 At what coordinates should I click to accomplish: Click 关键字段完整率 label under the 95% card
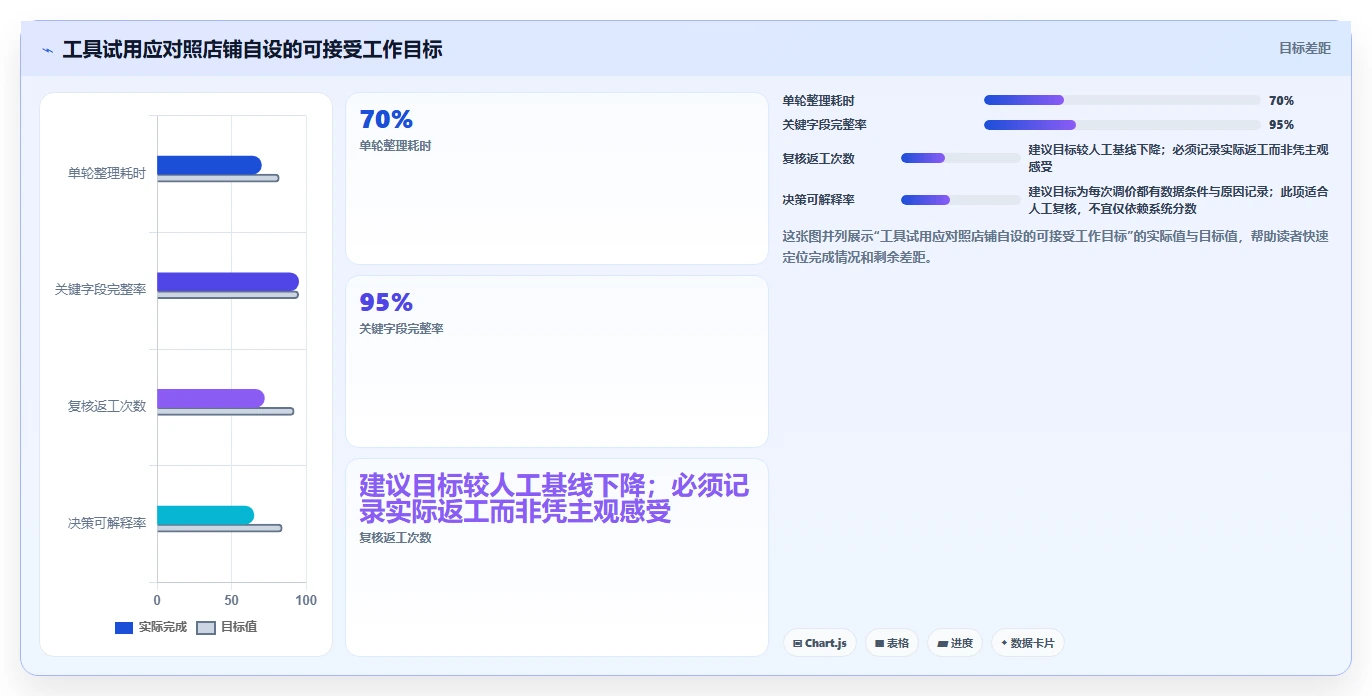[x=401, y=329]
